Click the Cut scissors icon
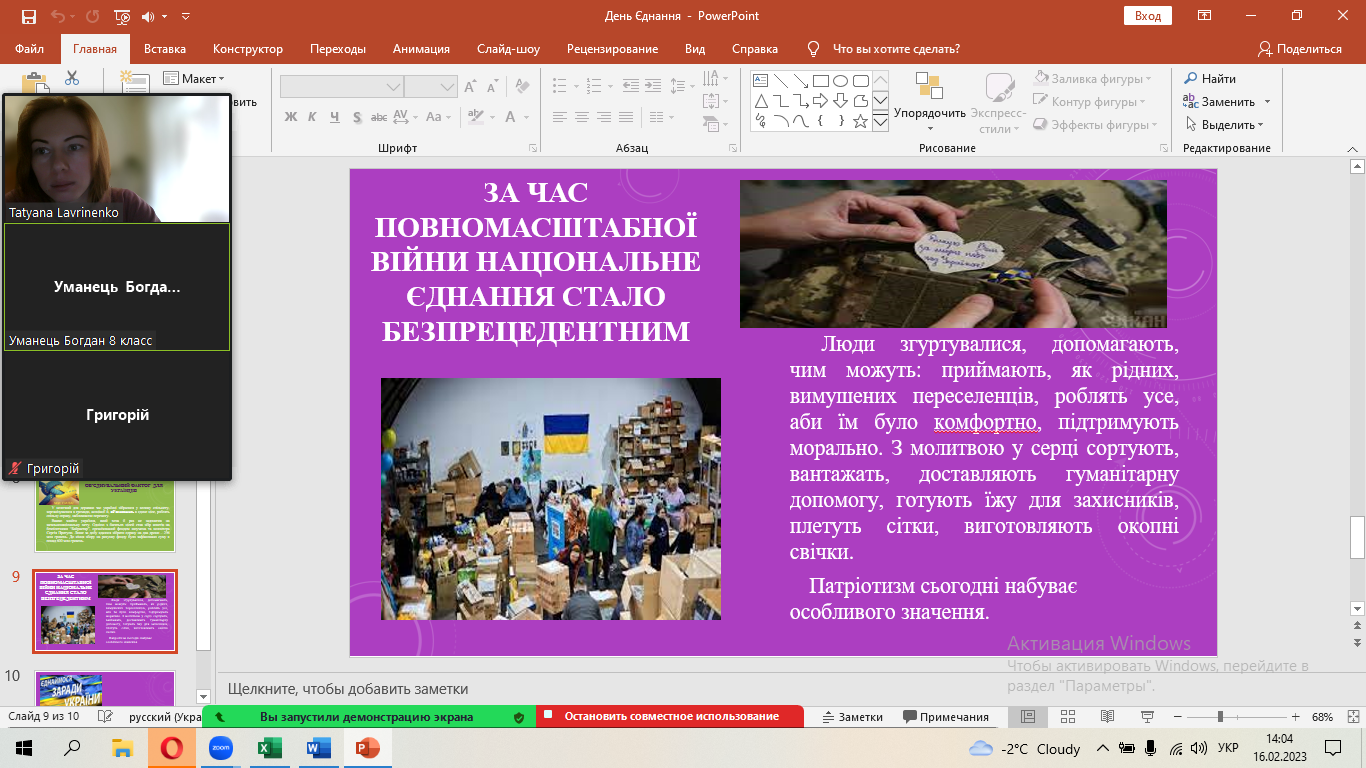This screenshot has width=1366, height=768. [x=72, y=78]
